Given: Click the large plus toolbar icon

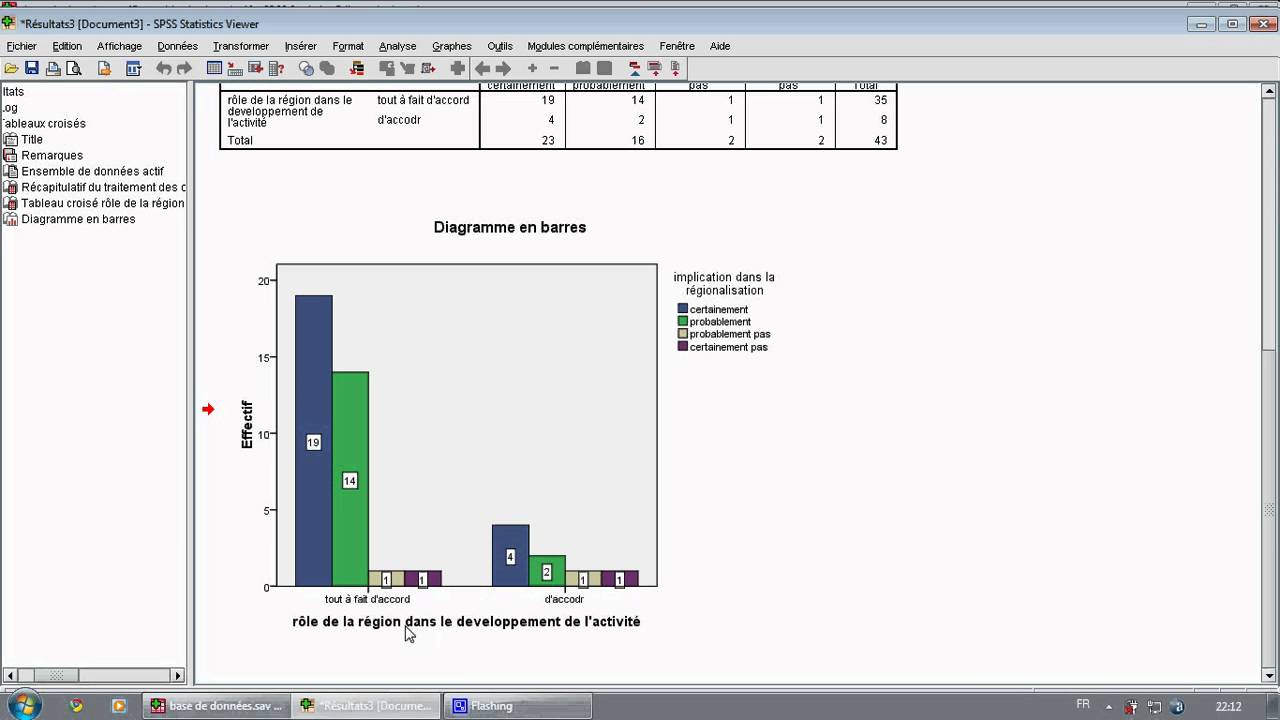Looking at the screenshot, I should point(458,68).
